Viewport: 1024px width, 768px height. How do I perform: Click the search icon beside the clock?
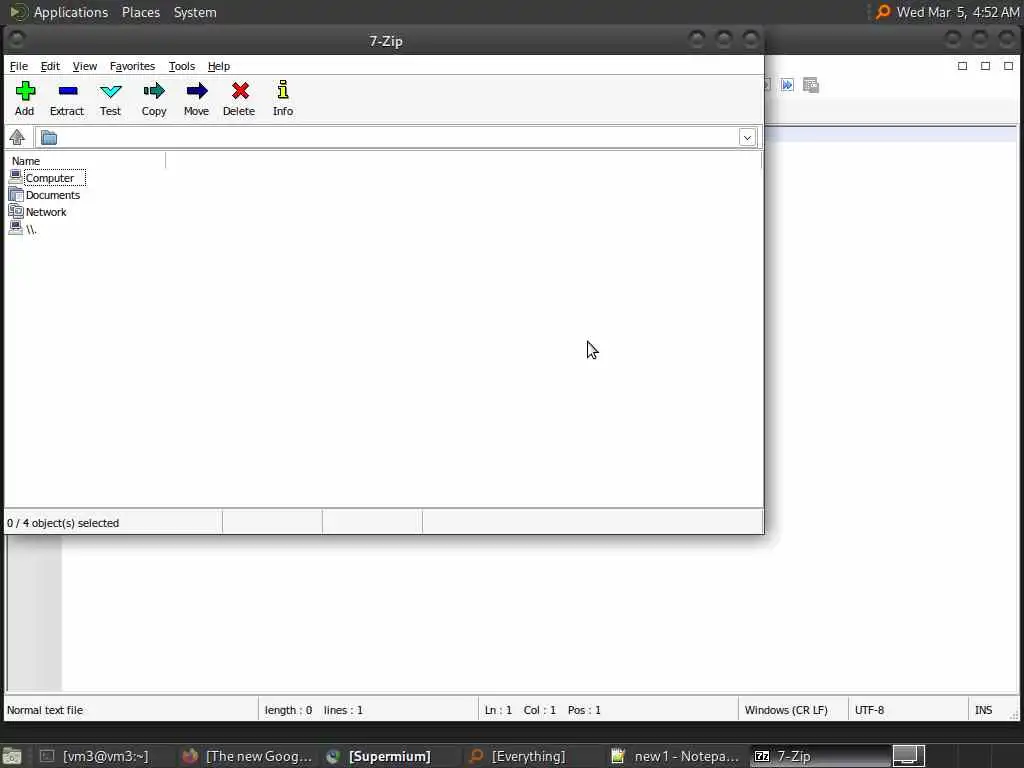(883, 12)
